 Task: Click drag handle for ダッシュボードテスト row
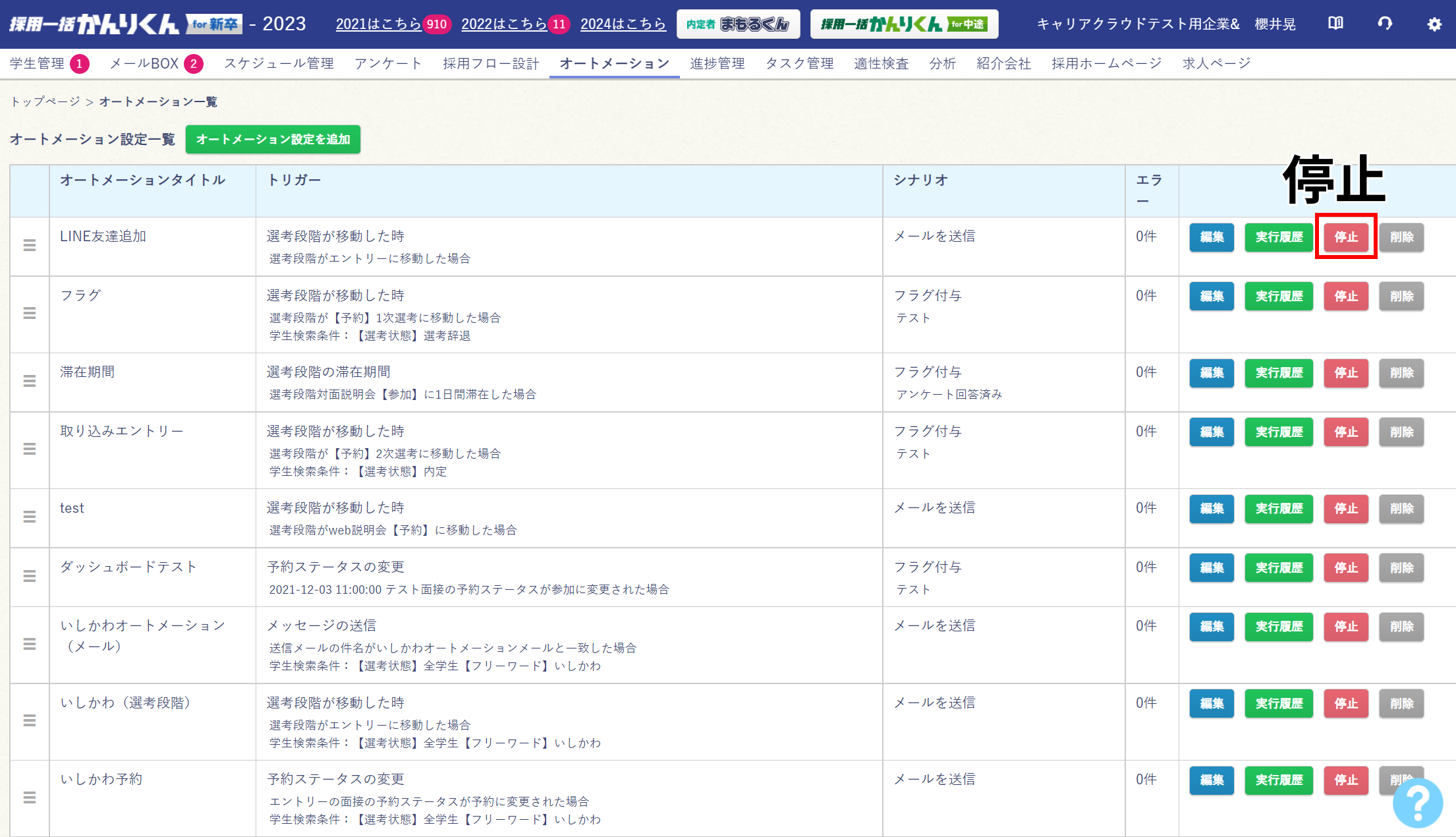pos(30,577)
